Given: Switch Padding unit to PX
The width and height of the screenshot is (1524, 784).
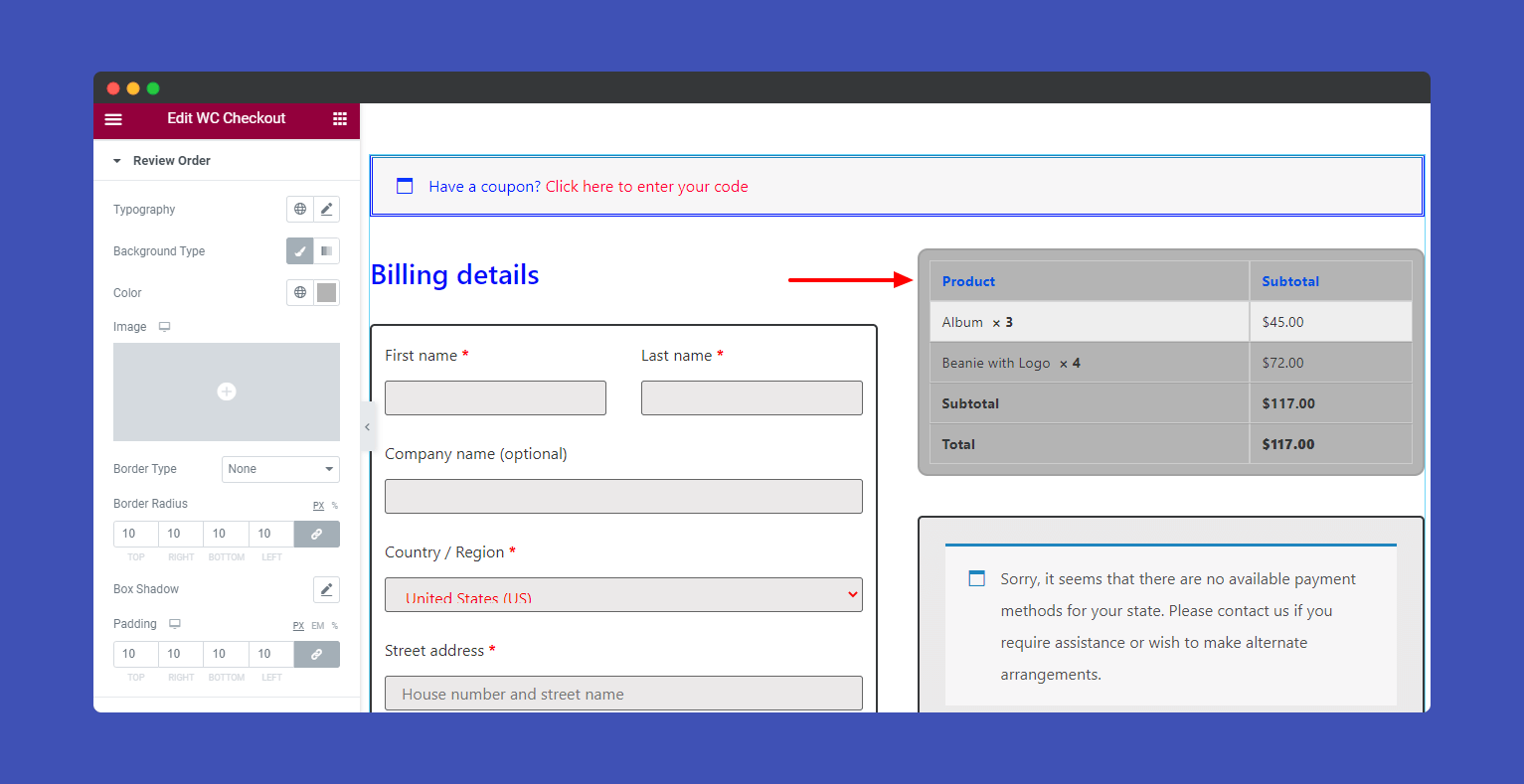Looking at the screenshot, I should pos(298,626).
